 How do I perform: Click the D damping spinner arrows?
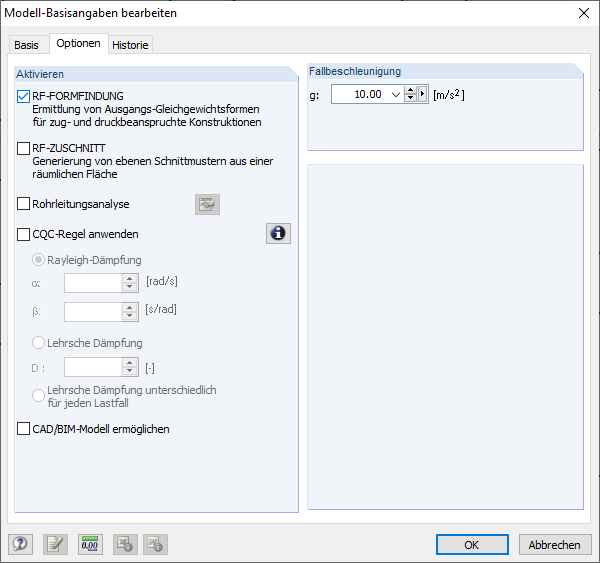[x=130, y=367]
